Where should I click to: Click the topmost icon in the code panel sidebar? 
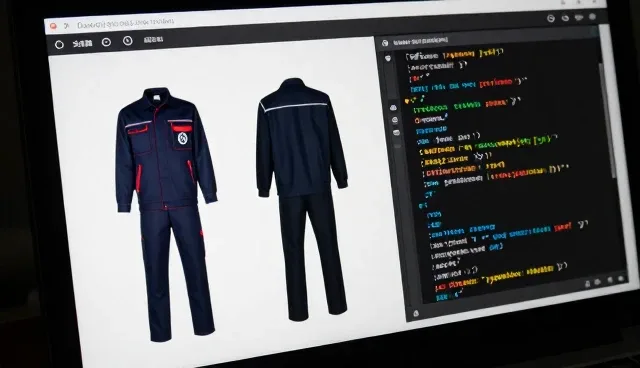pyautogui.click(x=388, y=59)
